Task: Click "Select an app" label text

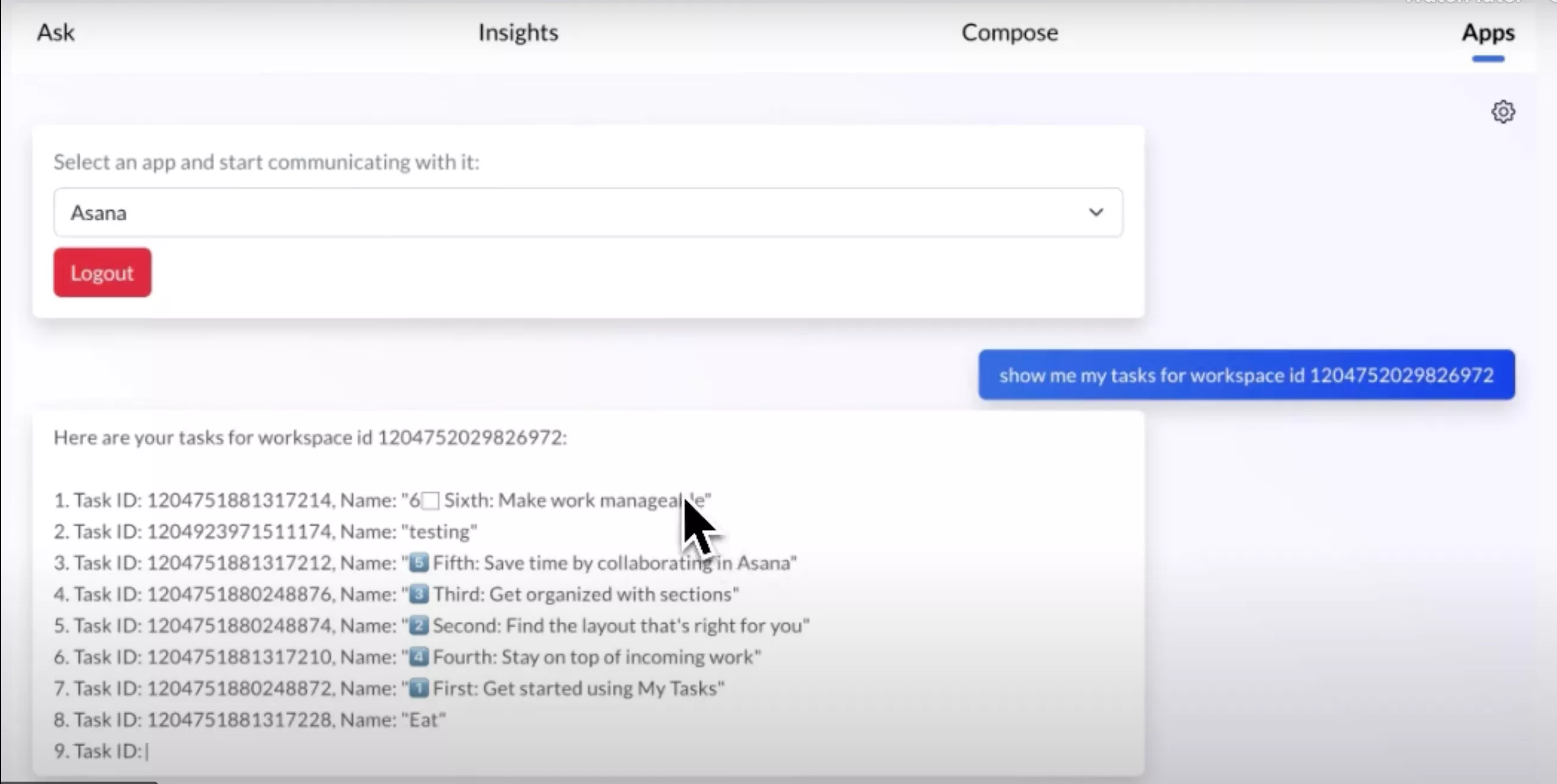Action: click(x=266, y=163)
